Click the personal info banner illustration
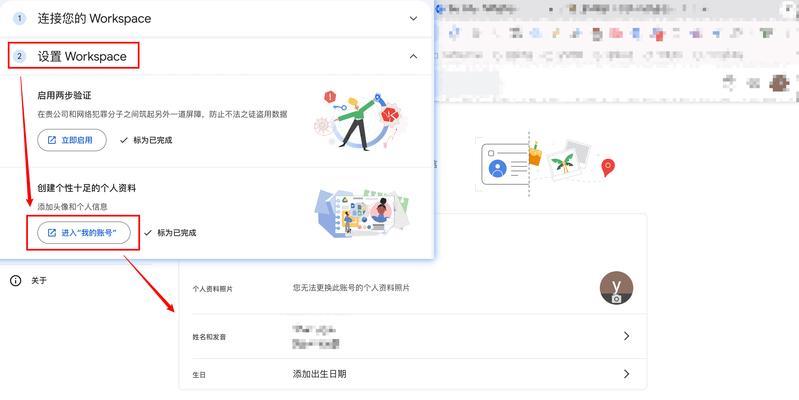 (x=545, y=163)
